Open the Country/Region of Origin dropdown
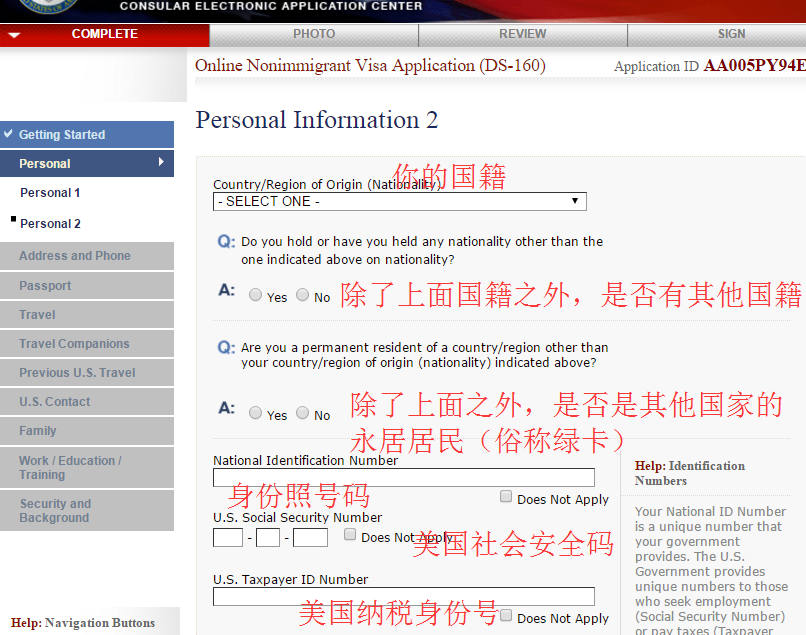806x635 pixels. point(399,202)
